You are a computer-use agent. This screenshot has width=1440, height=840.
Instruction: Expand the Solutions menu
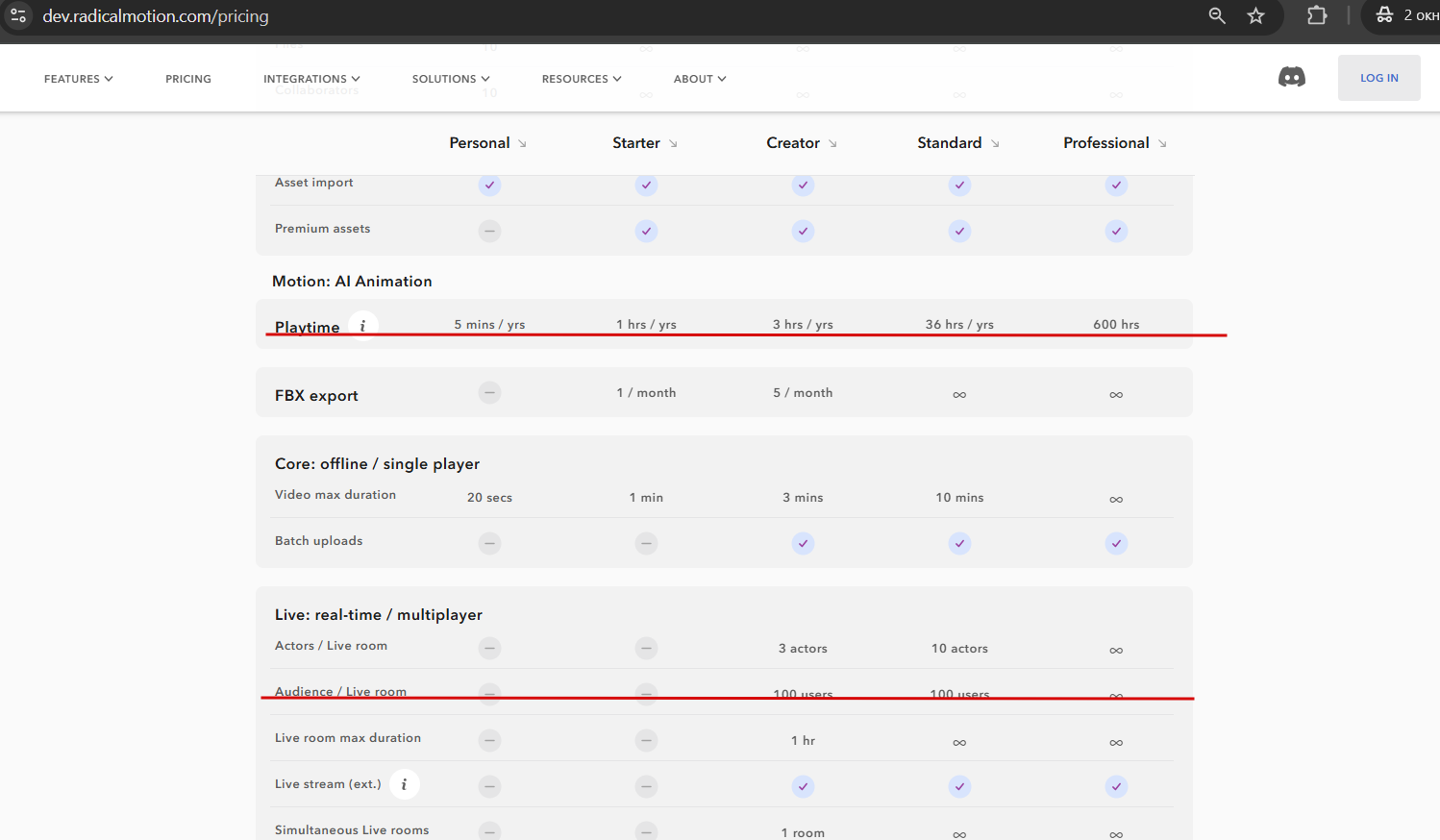(x=451, y=79)
